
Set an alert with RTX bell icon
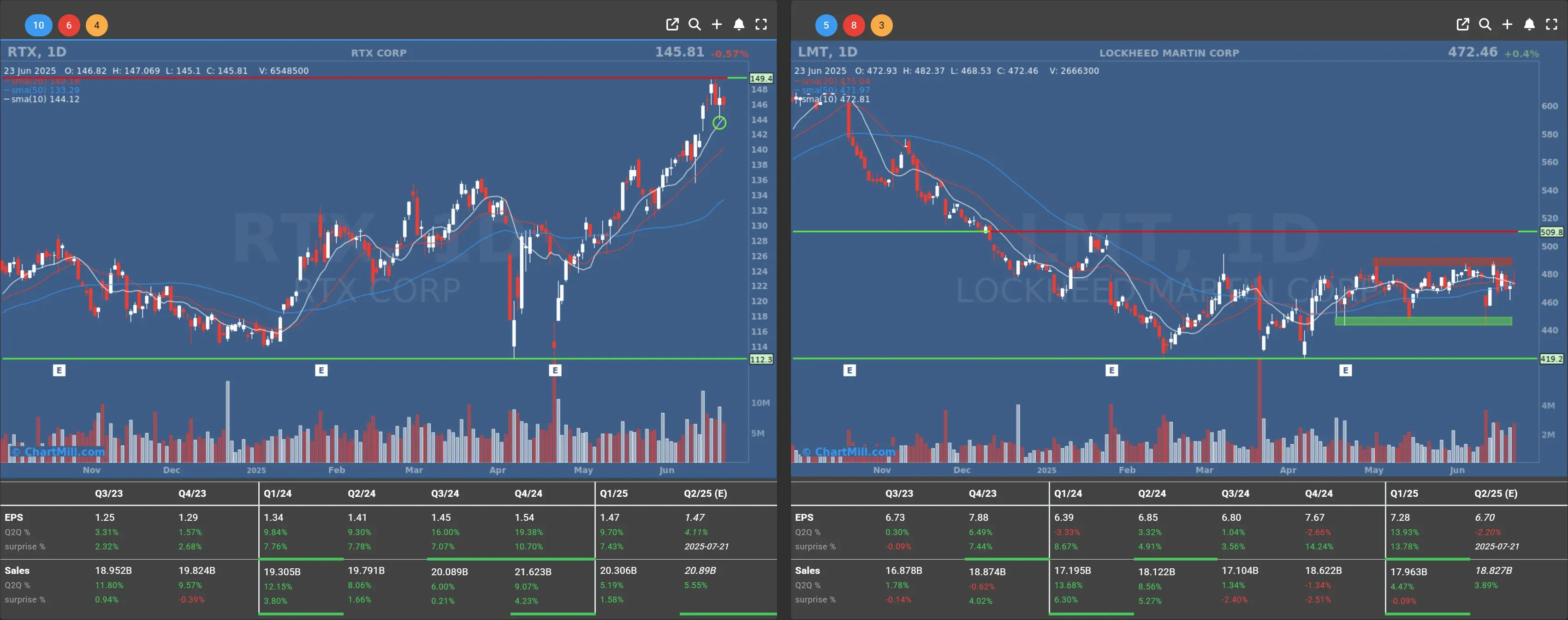739,24
